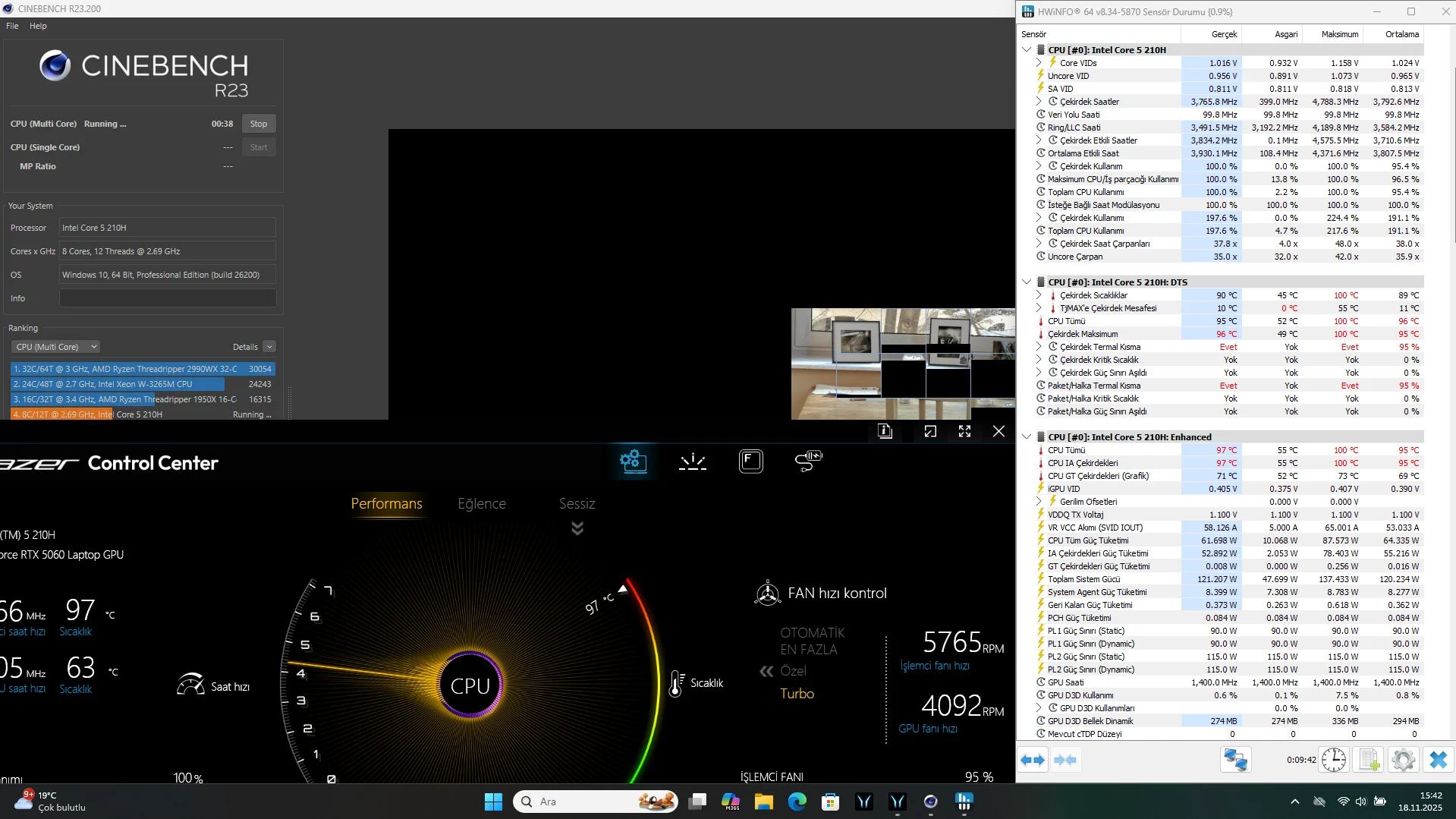Click the Info input field in Cinebench
The width and height of the screenshot is (1456, 819).
[168, 298]
